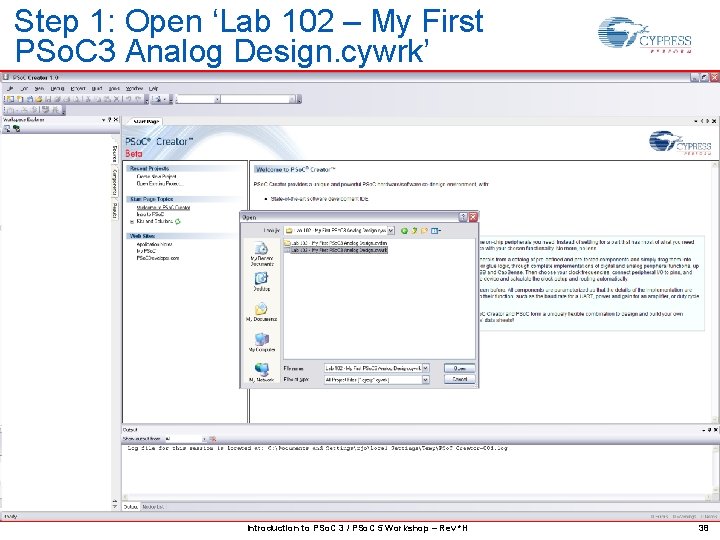Click the Undo toolbar icon

[129, 99]
